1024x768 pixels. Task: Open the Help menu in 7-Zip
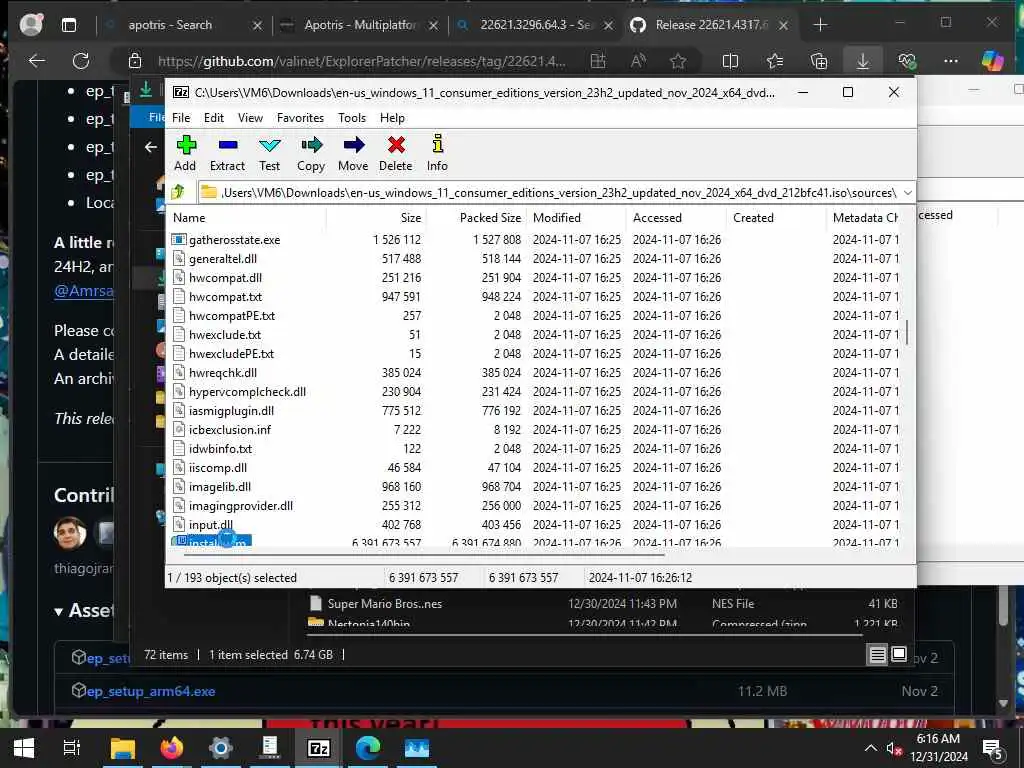pyautogui.click(x=392, y=118)
